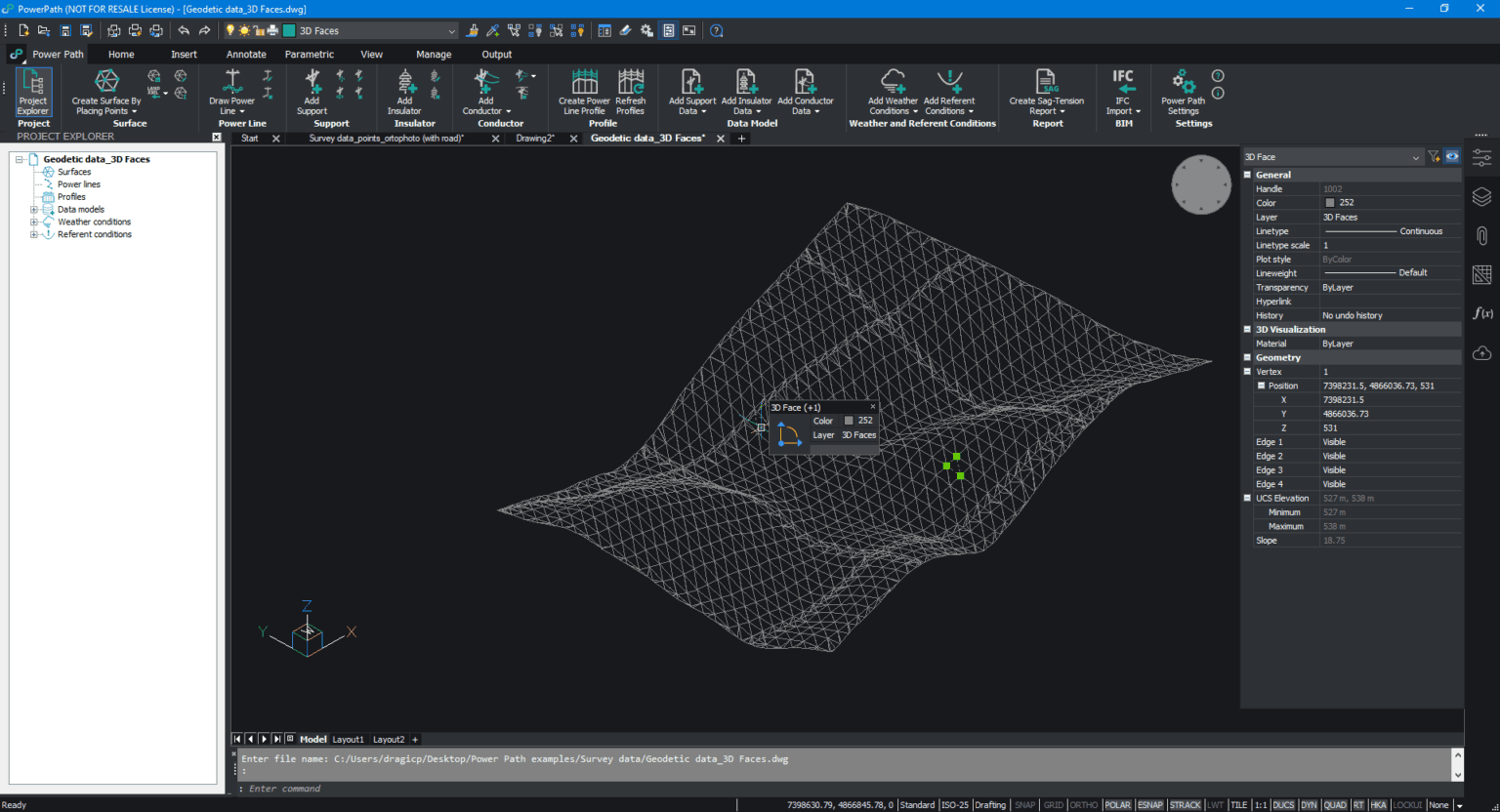Switch to the Layout1 tab

click(x=348, y=740)
